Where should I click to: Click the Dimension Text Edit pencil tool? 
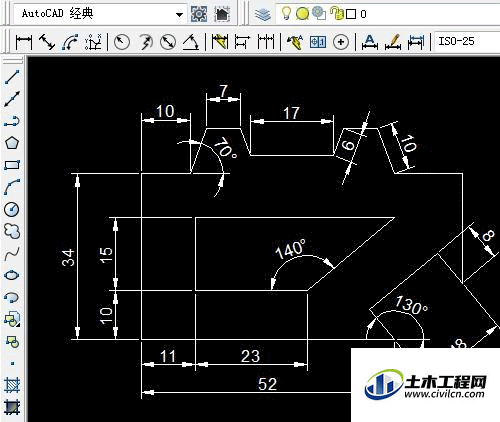[393, 42]
